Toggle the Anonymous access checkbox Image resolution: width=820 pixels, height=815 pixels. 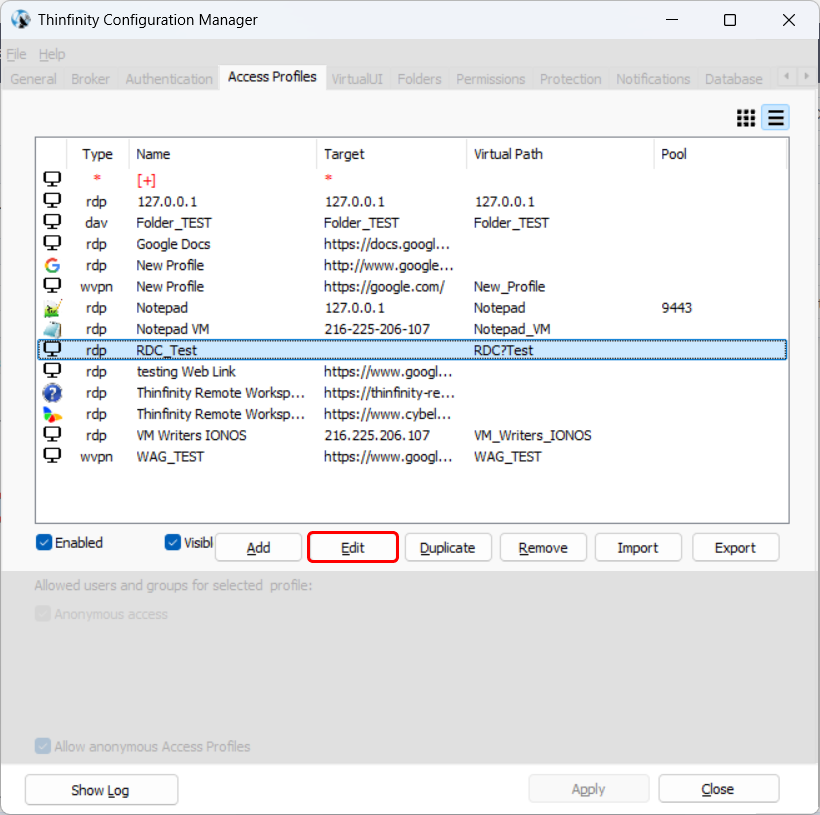(43, 614)
